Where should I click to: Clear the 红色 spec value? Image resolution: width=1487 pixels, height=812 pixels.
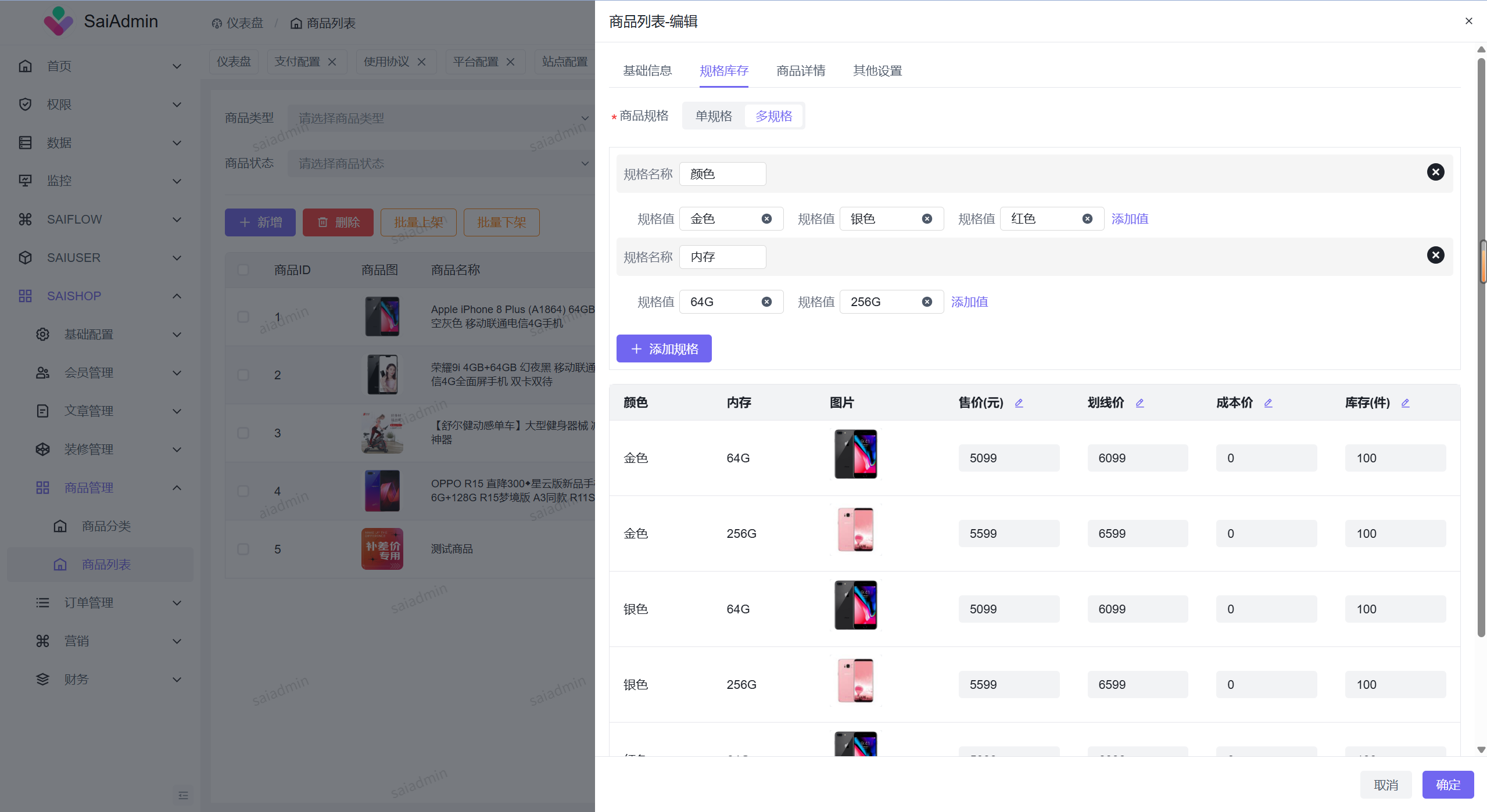click(1087, 219)
